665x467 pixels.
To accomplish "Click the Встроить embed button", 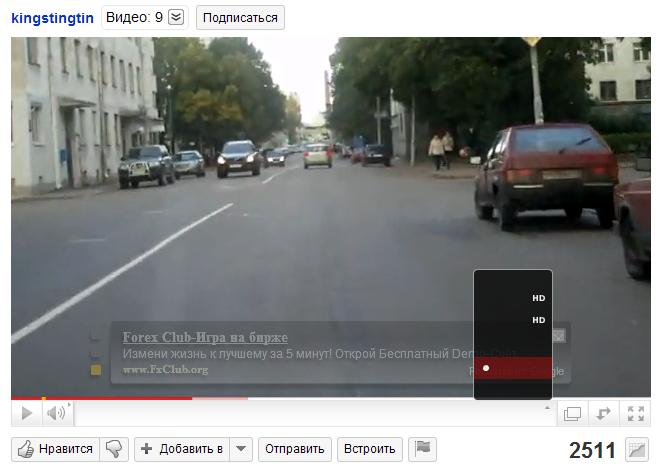I will pyautogui.click(x=370, y=449).
